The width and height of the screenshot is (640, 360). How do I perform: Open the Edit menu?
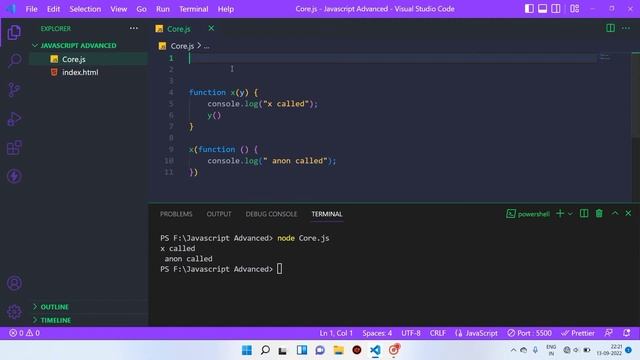[53, 9]
